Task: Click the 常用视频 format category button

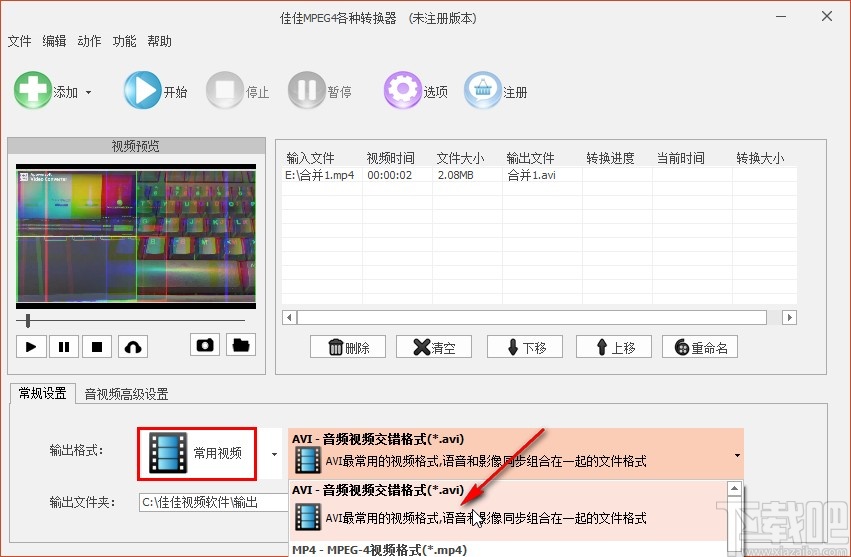Action: (x=197, y=453)
